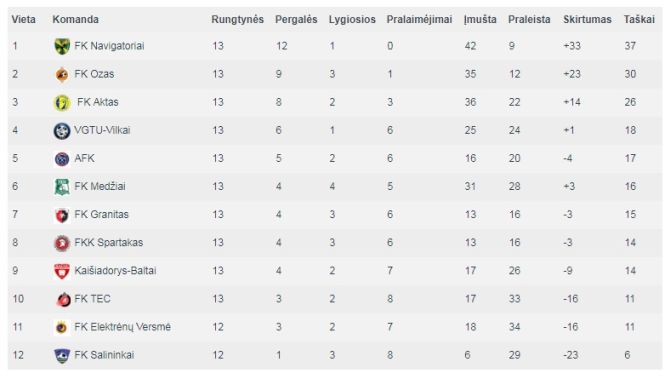This screenshot has height=379, width=666.
Task: Click the AFK club badge
Action: click(x=62, y=159)
